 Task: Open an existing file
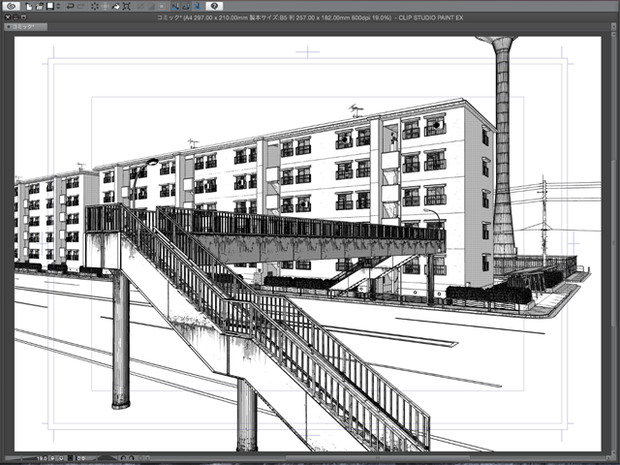(x=39, y=6)
